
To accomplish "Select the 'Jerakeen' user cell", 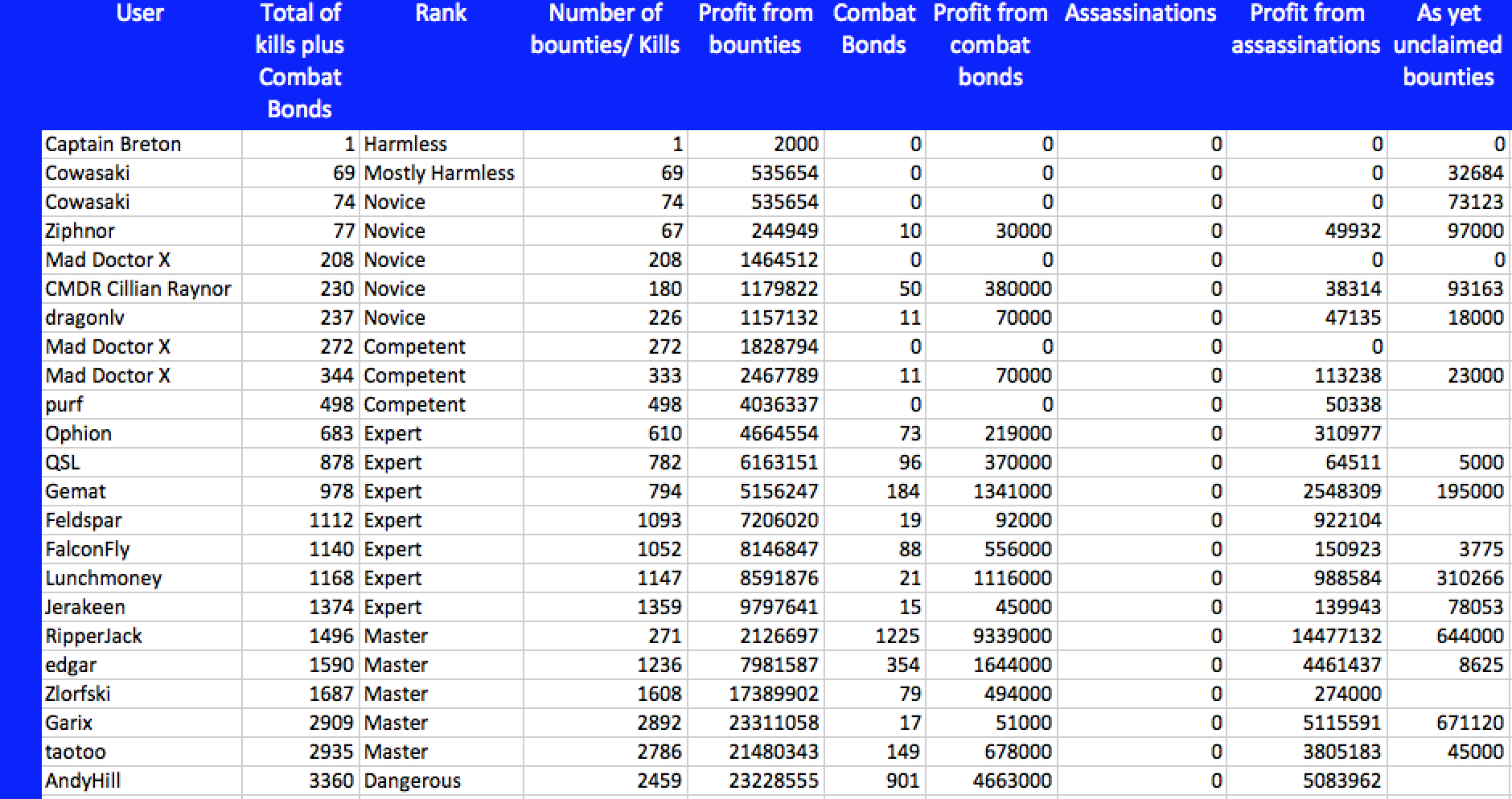I will point(142,607).
